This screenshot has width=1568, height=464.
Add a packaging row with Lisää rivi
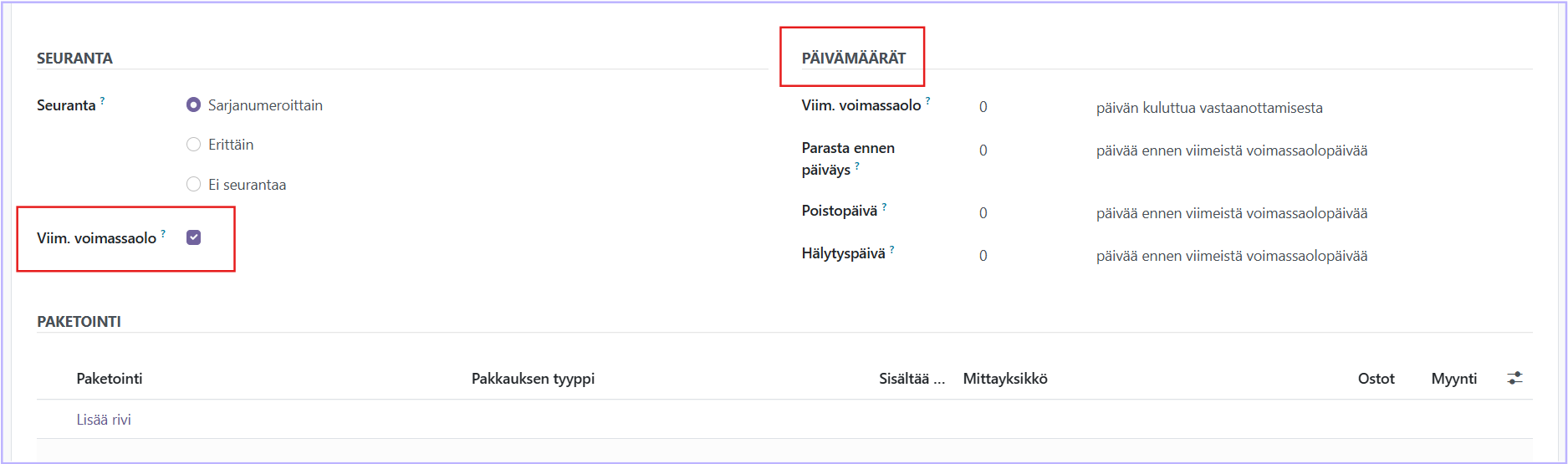click(x=104, y=420)
